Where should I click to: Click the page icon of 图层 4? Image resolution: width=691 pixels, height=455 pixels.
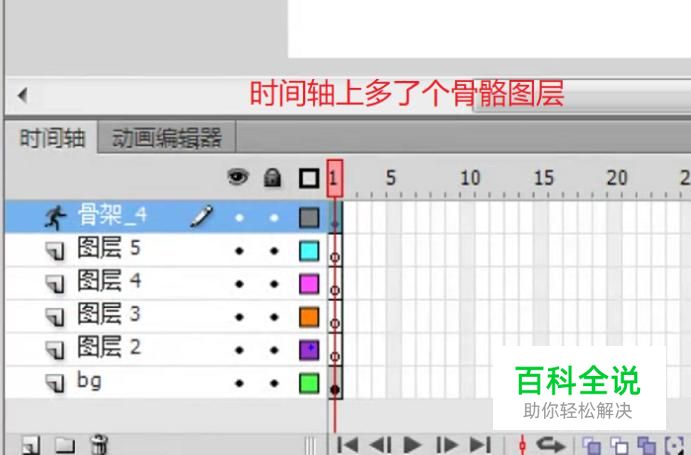pyautogui.click(x=56, y=284)
